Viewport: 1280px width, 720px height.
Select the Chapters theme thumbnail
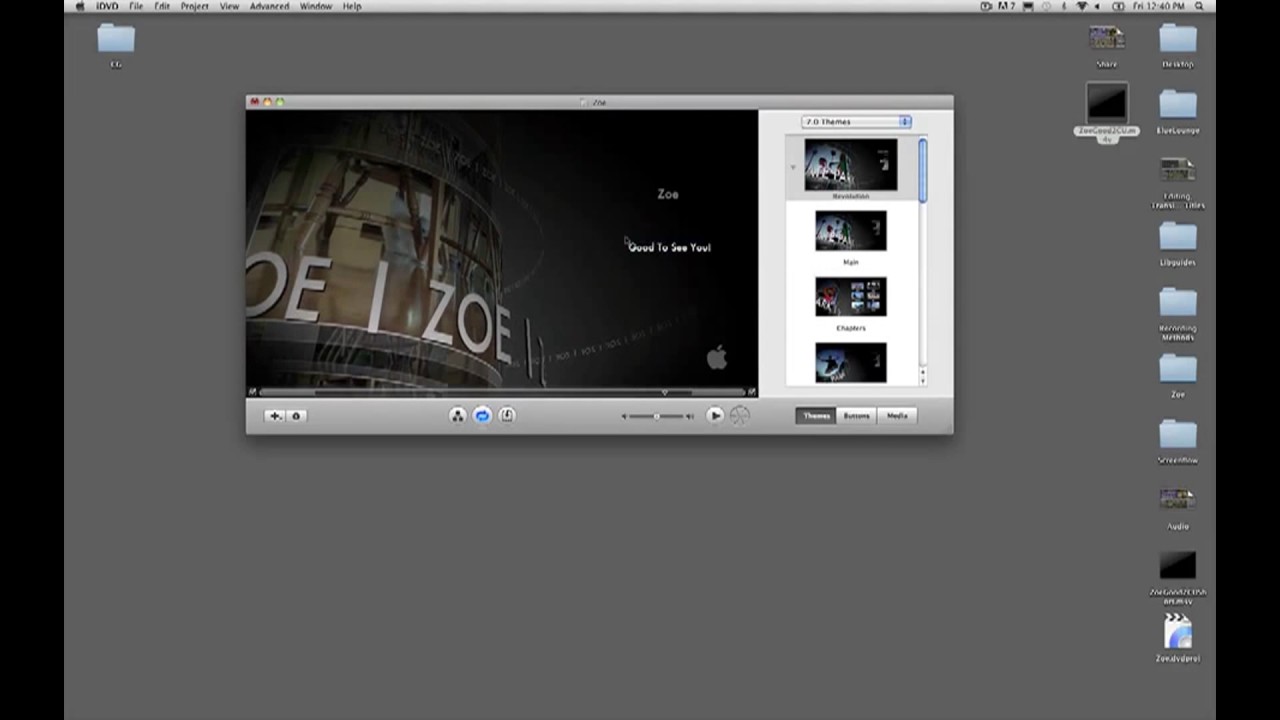(851, 297)
